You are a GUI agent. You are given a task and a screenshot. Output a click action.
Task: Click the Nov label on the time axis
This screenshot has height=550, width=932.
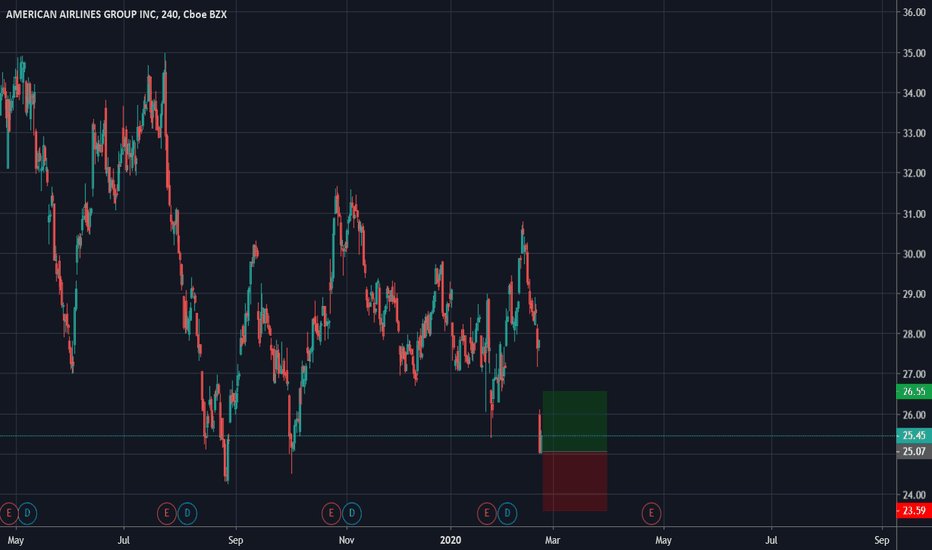(347, 540)
